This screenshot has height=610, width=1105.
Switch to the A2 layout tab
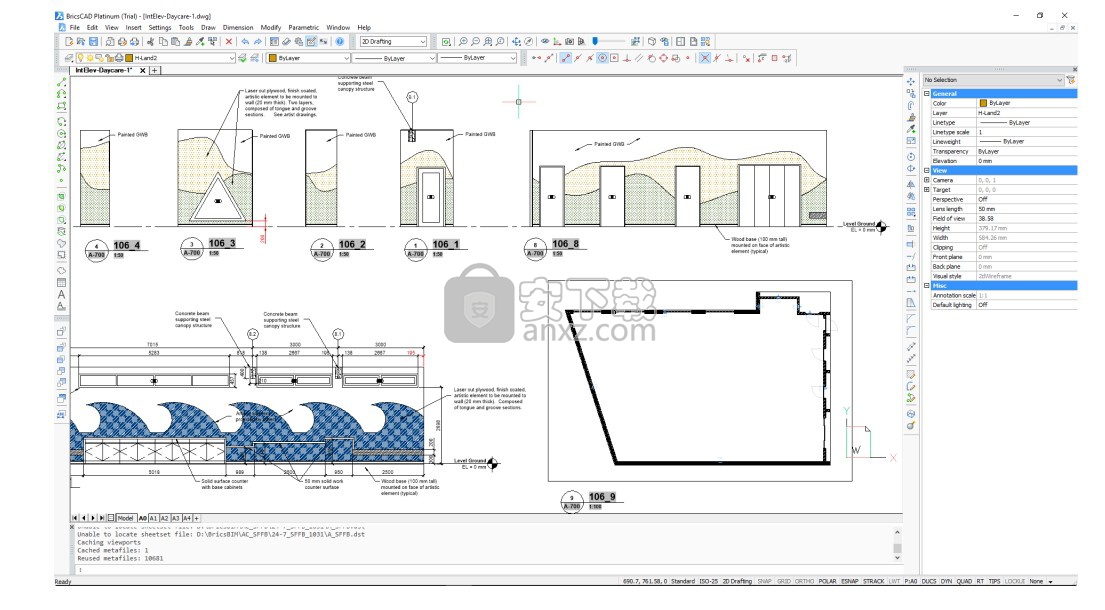coord(165,518)
